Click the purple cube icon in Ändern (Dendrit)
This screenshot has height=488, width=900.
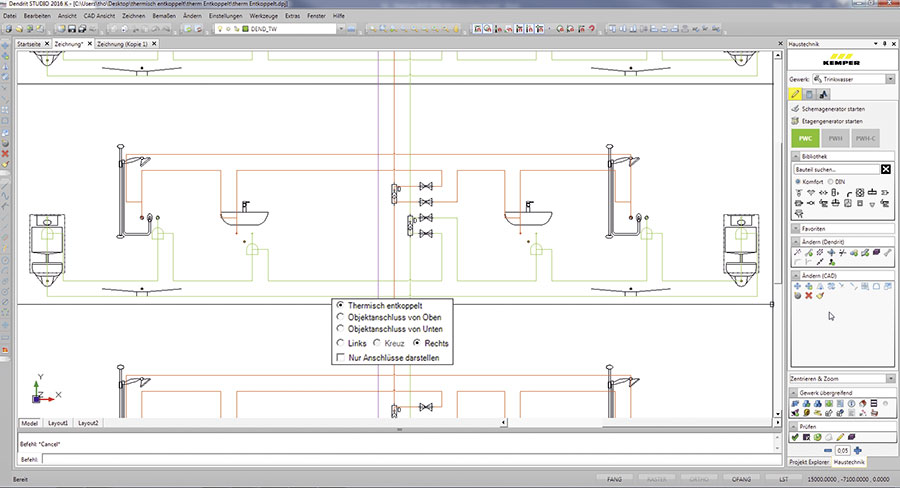coord(876,252)
